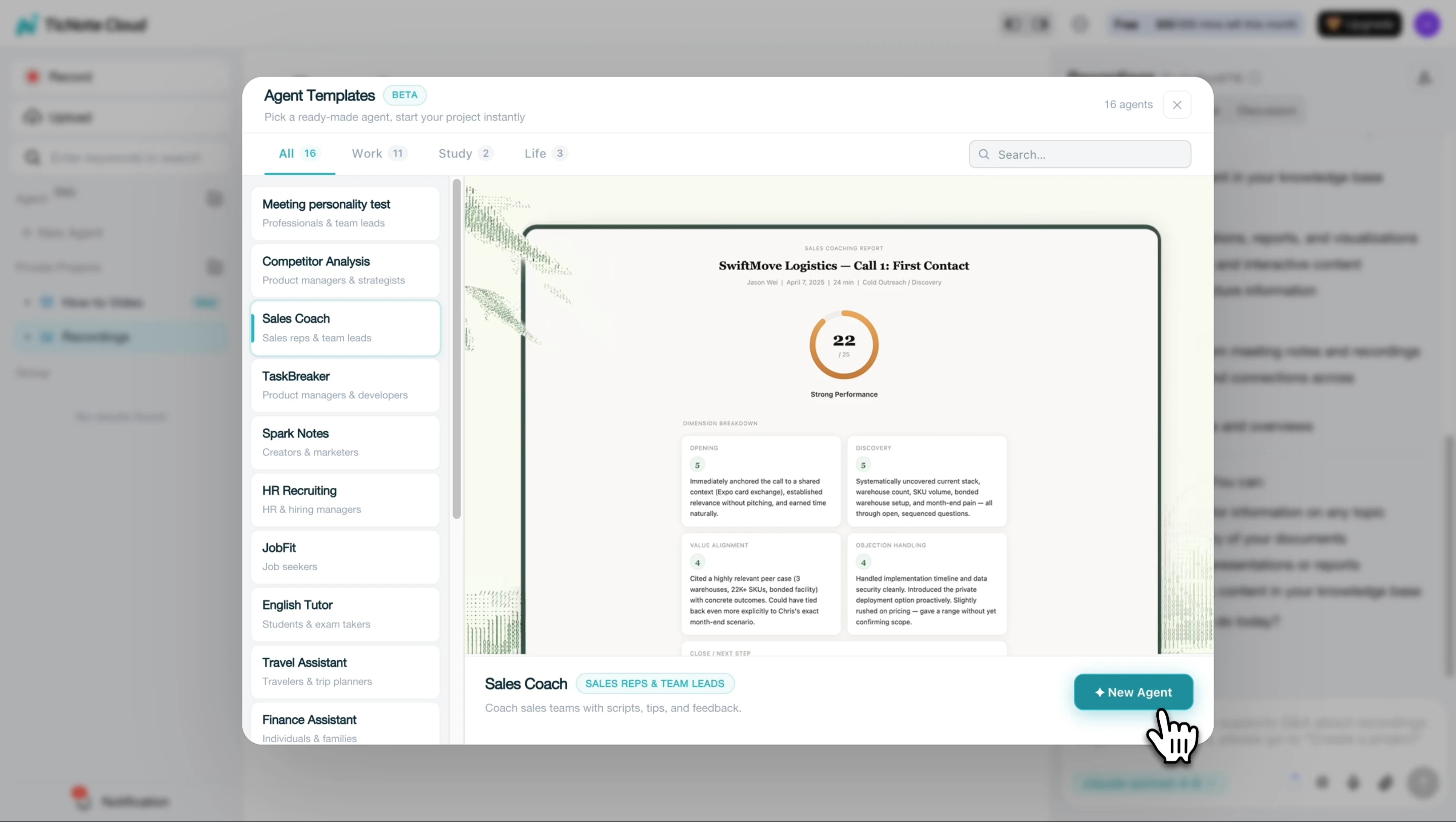Select the Sales Coach template

coord(345,328)
